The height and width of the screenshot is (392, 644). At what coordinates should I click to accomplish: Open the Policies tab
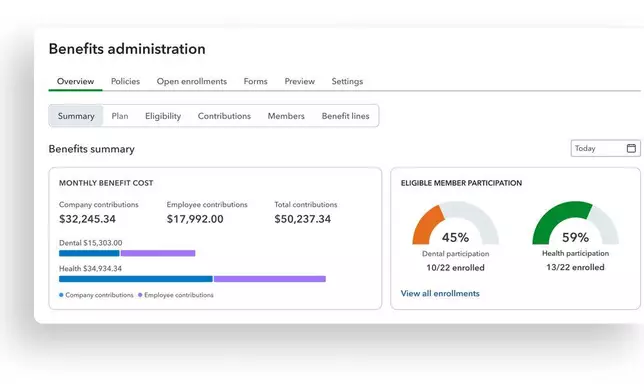pos(125,81)
